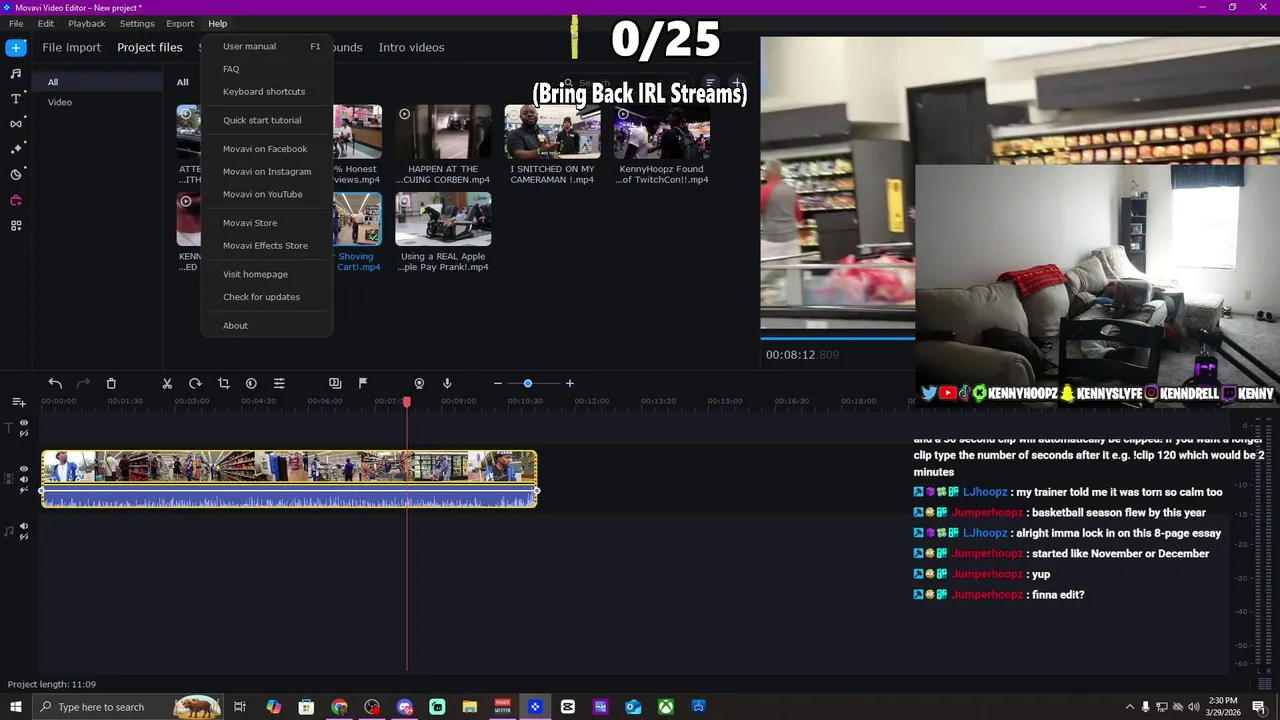Click the clip's audio waveform on timeline
The height and width of the screenshot is (720, 1280).
tap(289, 497)
